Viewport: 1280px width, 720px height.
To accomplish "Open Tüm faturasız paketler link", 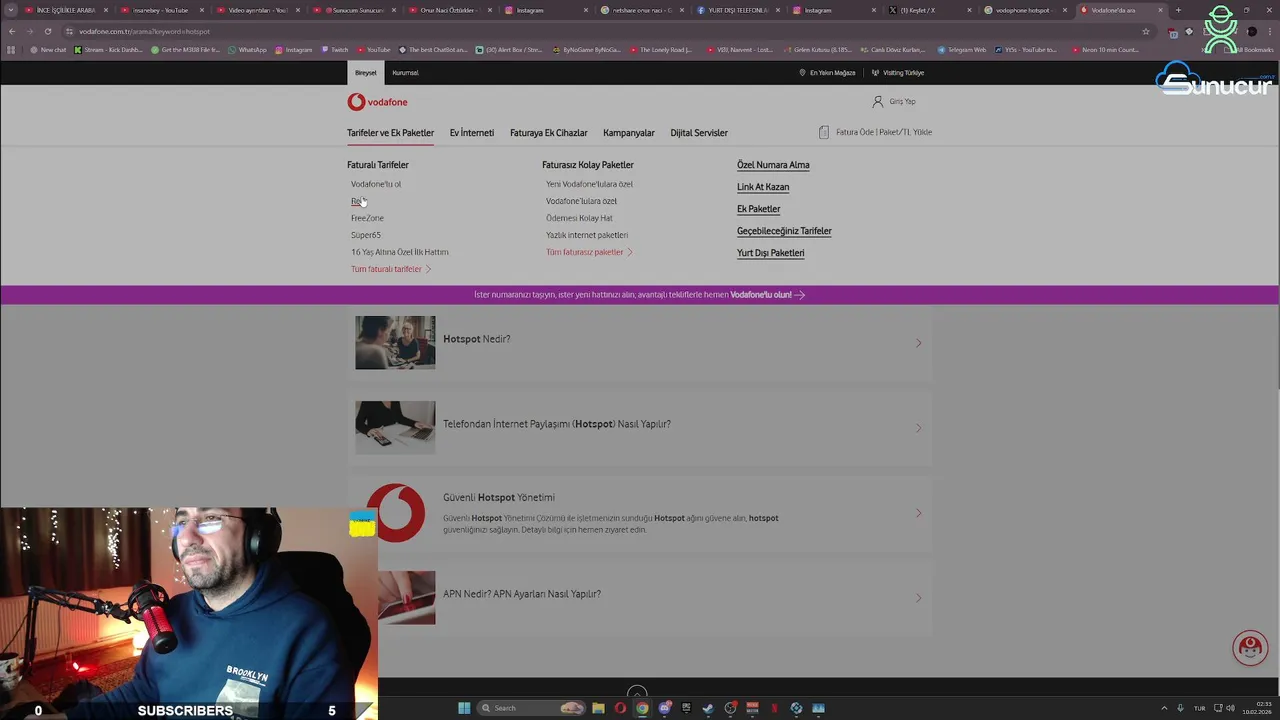I will click(589, 252).
